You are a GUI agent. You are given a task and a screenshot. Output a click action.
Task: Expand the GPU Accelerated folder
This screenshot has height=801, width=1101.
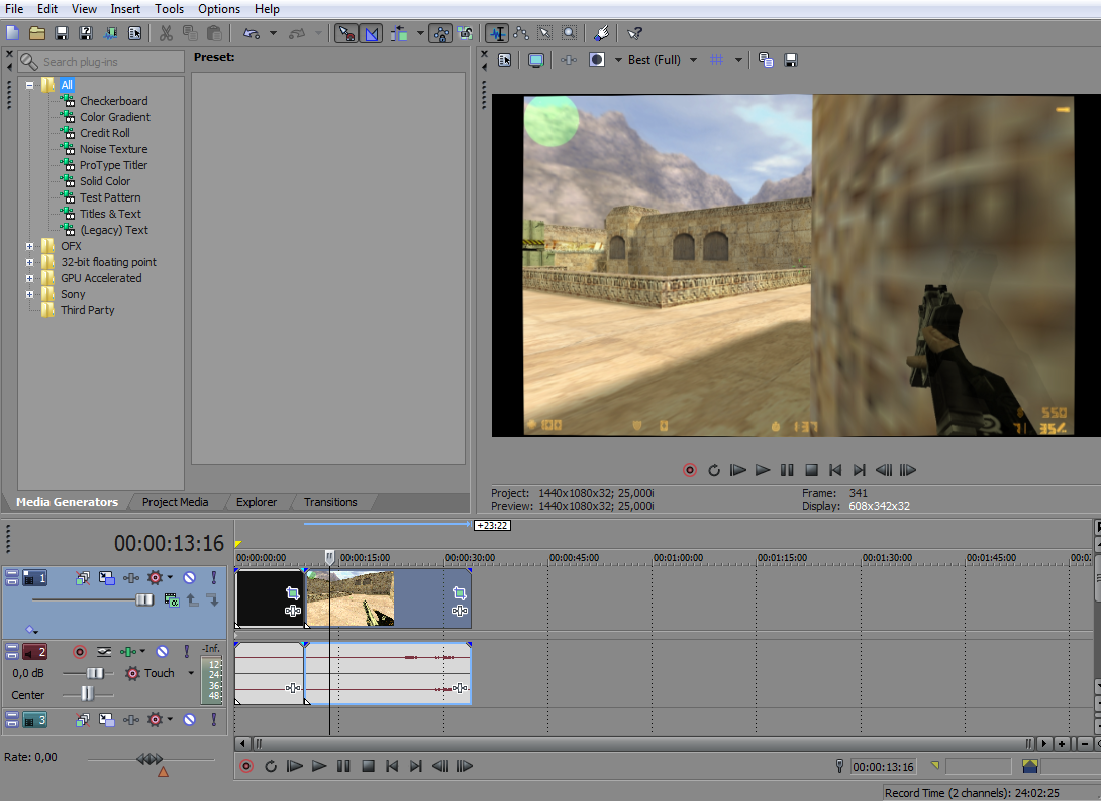[29, 279]
